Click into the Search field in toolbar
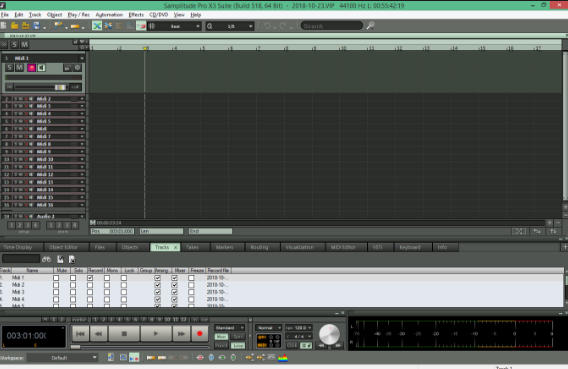This screenshot has width=568, height=369. pyautogui.click(x=331, y=26)
